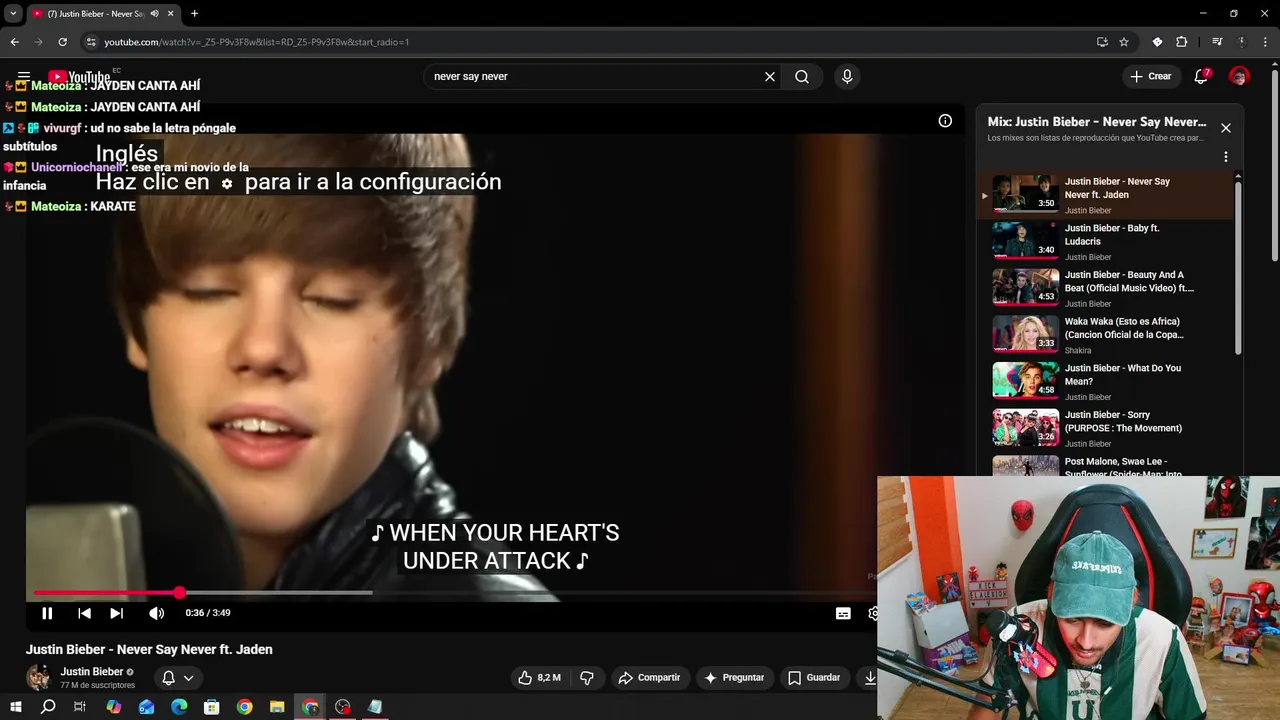
Task: Expand the subscription notification bell dropdown
Action: pos(177,678)
